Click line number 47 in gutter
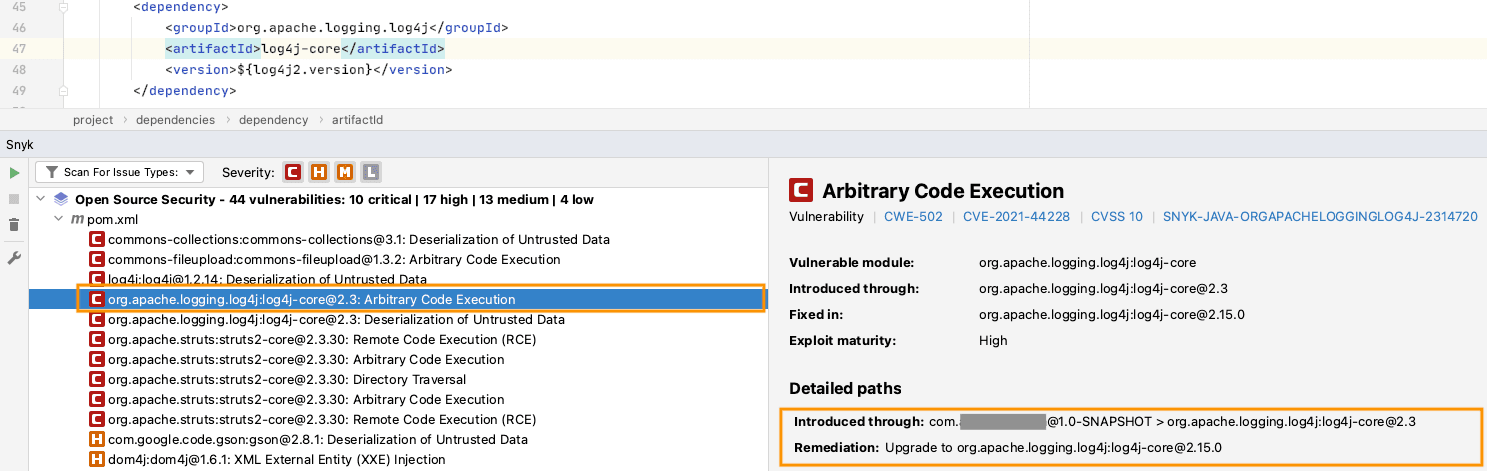The width and height of the screenshot is (1487, 471). pos(19,48)
